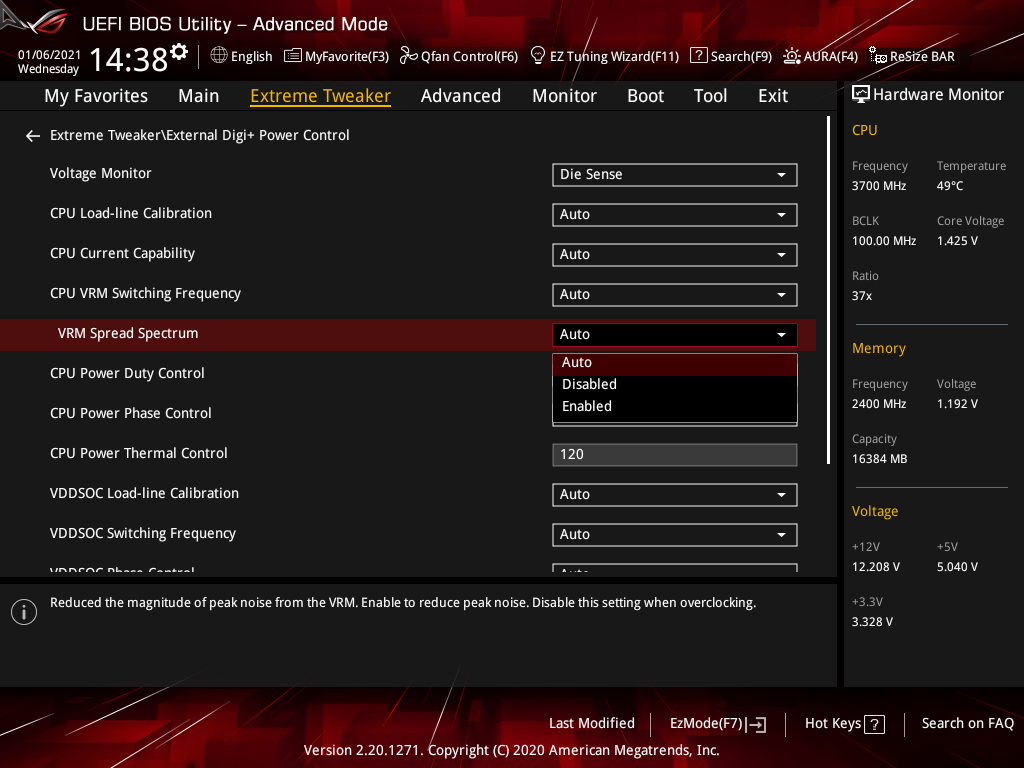Open the MyFavorite(F3) list icon
Screen dimensions: 1024x768
(293, 56)
